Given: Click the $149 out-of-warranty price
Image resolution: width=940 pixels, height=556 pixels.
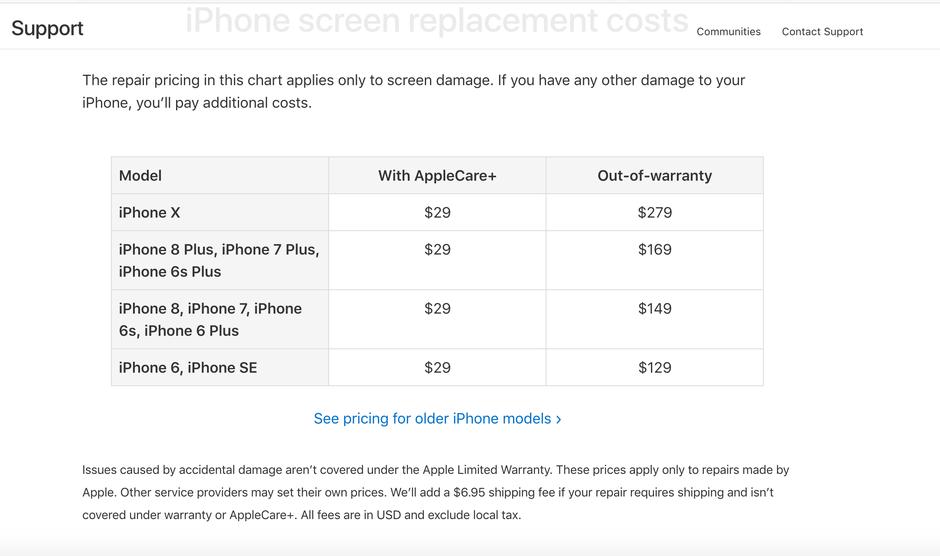Looking at the screenshot, I should pos(655,309).
